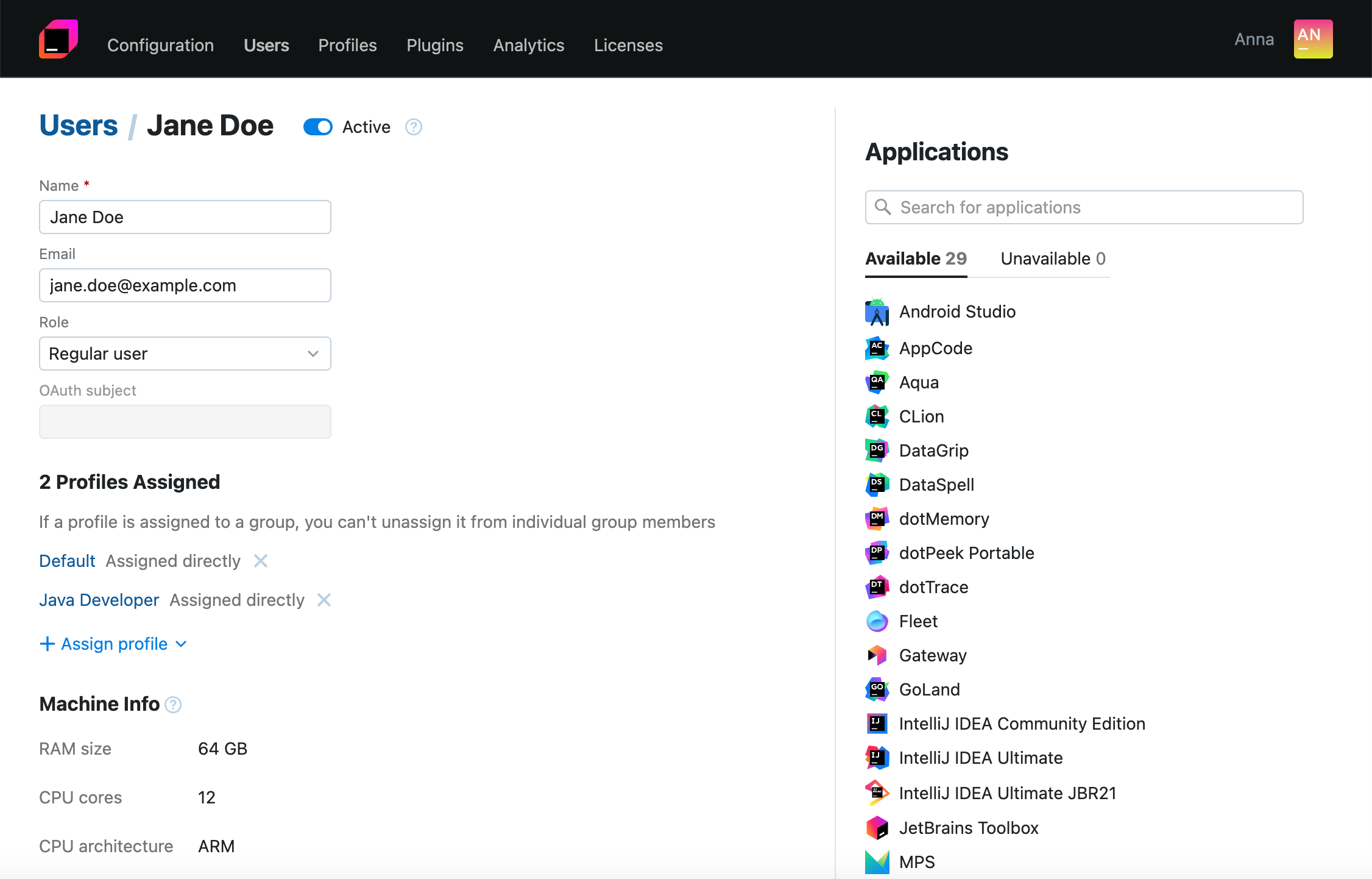
Task: Click the GoLand icon
Action: tap(877, 689)
